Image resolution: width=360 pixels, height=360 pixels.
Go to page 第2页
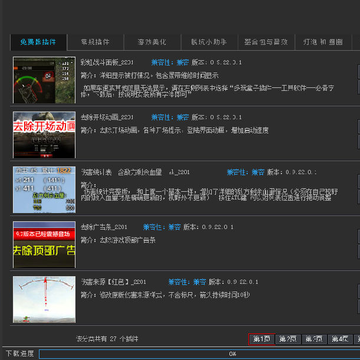click(x=288, y=339)
